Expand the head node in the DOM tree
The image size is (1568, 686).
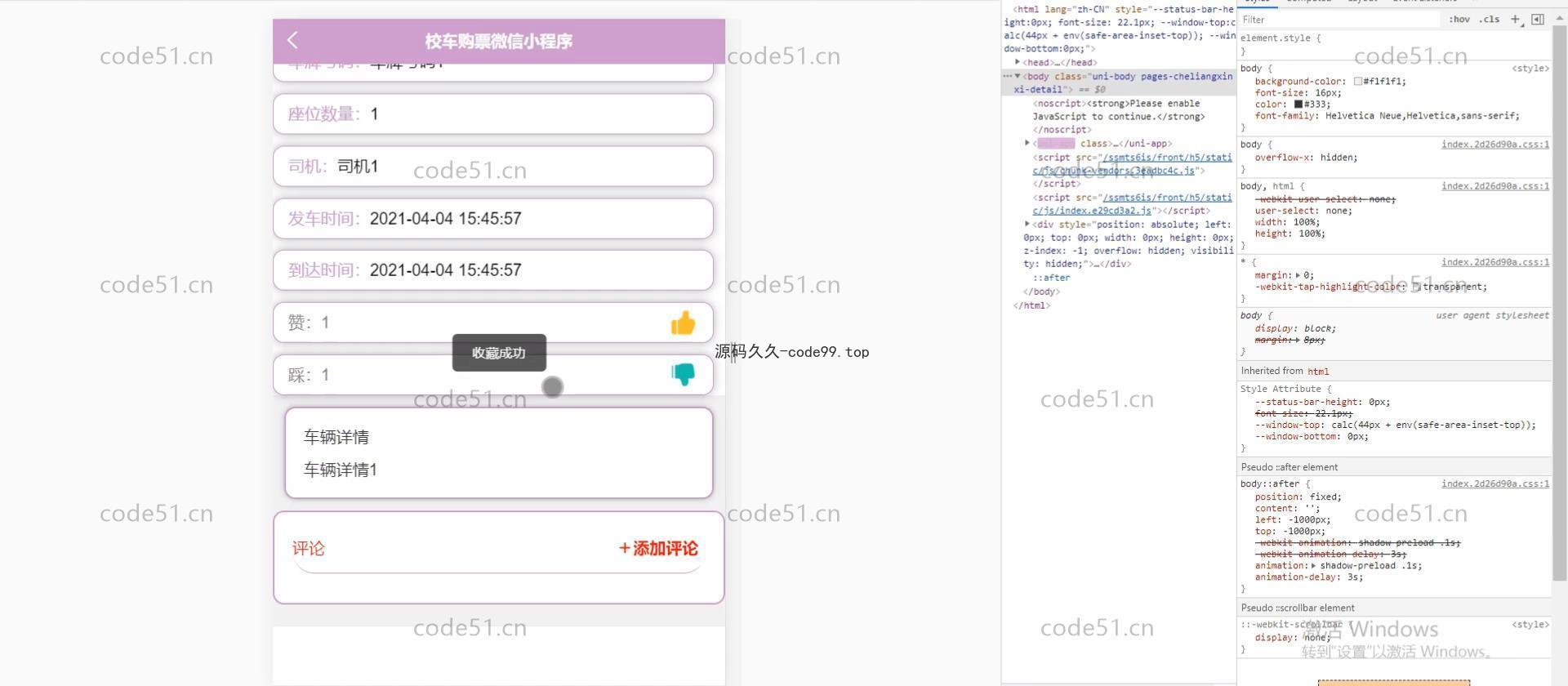(x=1018, y=62)
